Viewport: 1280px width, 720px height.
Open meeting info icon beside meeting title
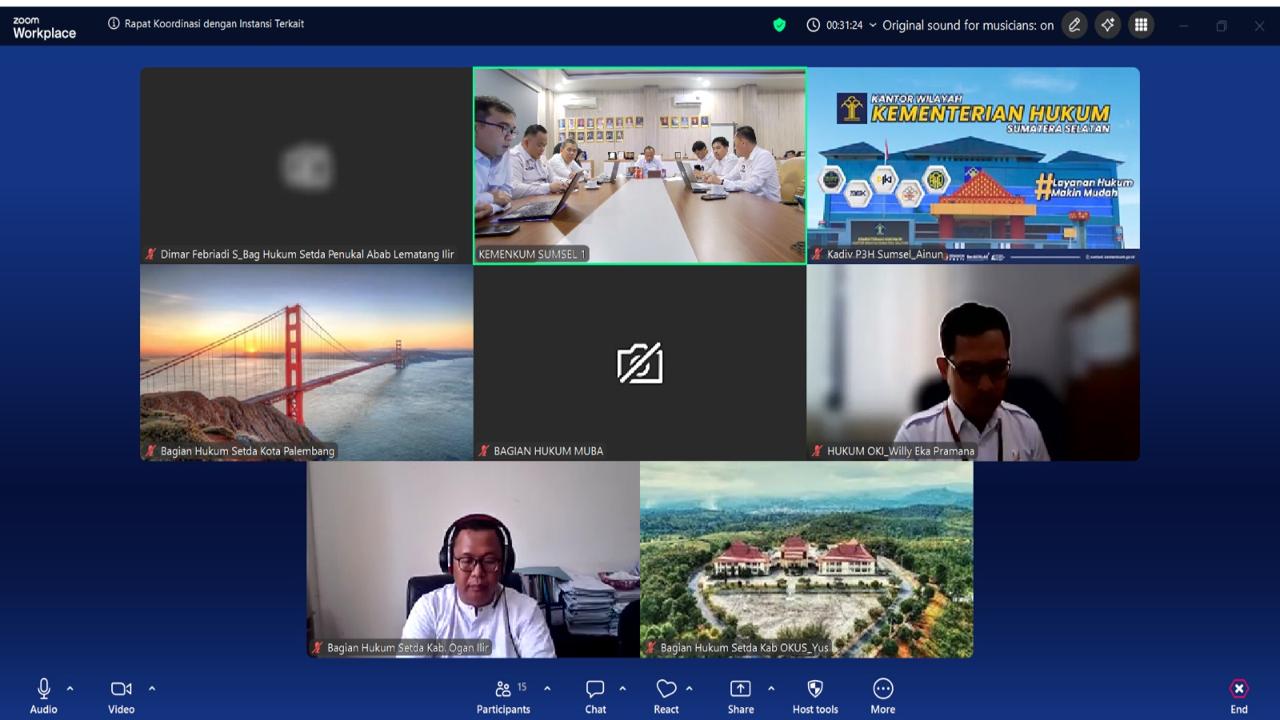pyautogui.click(x=114, y=23)
